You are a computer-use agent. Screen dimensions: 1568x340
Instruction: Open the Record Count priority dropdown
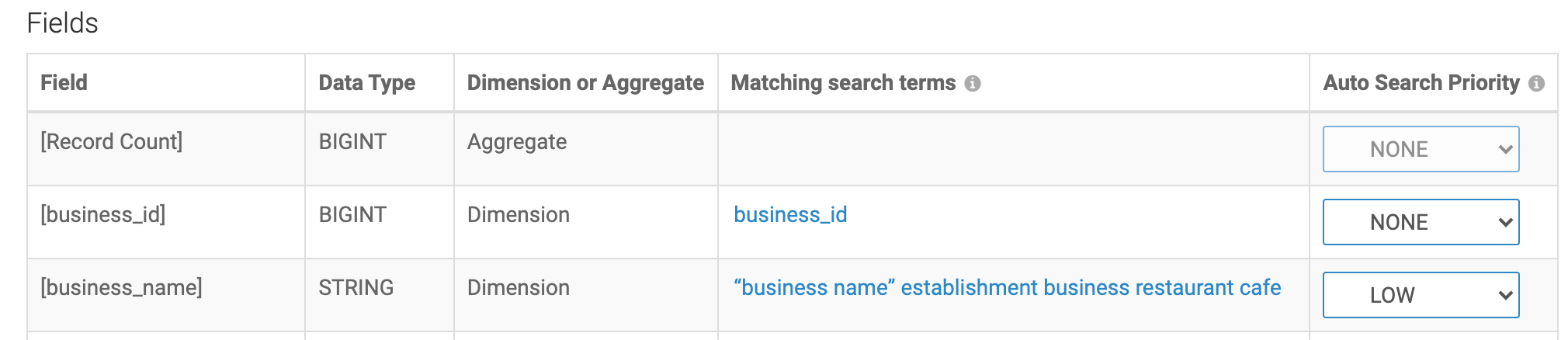(1421, 149)
